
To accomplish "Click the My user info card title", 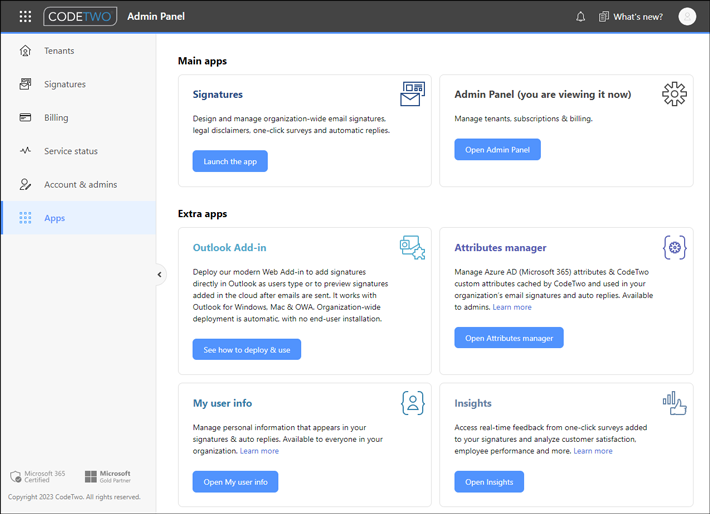I will click(222, 403).
